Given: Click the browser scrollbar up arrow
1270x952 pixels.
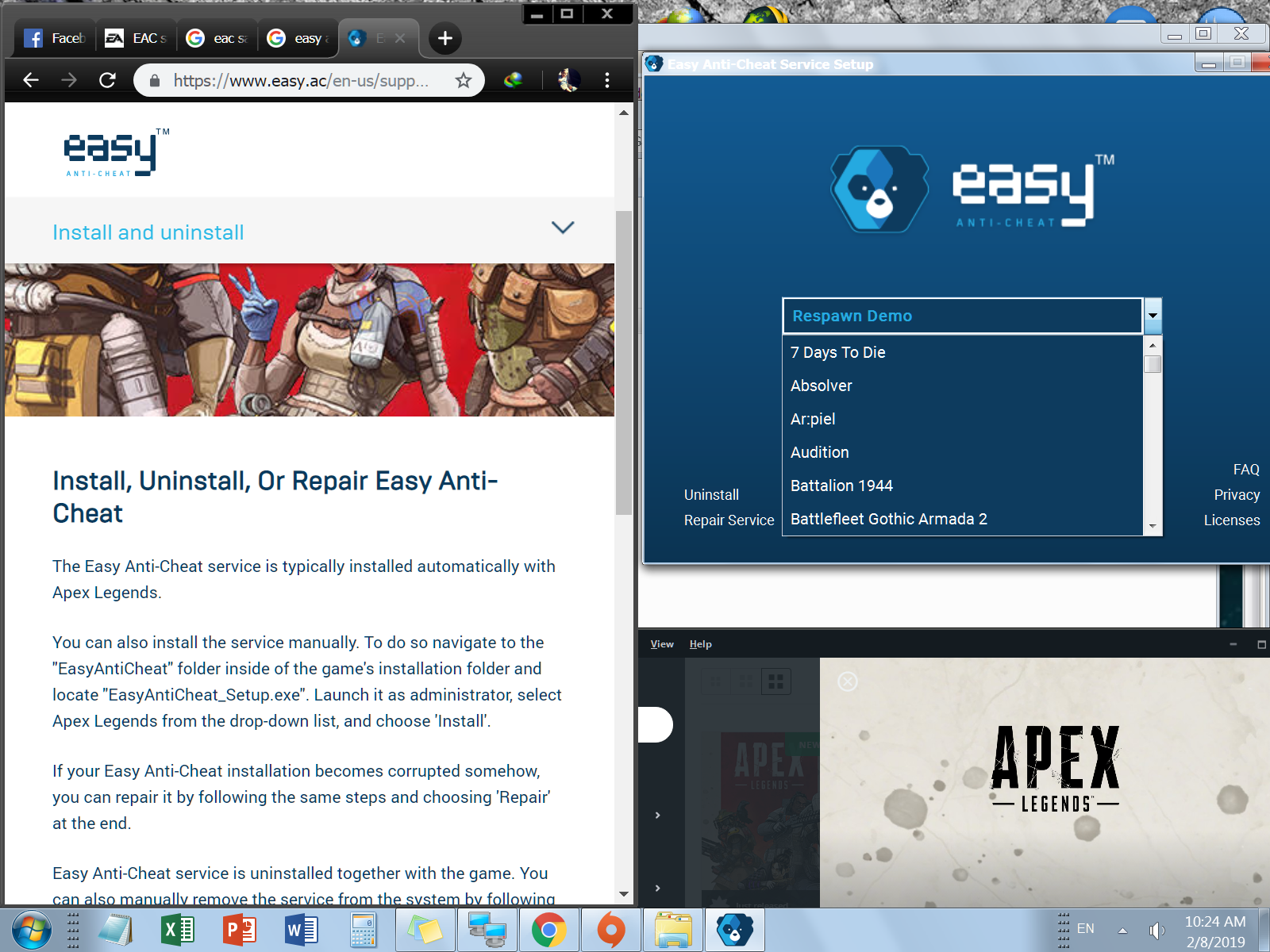Looking at the screenshot, I should [x=624, y=113].
